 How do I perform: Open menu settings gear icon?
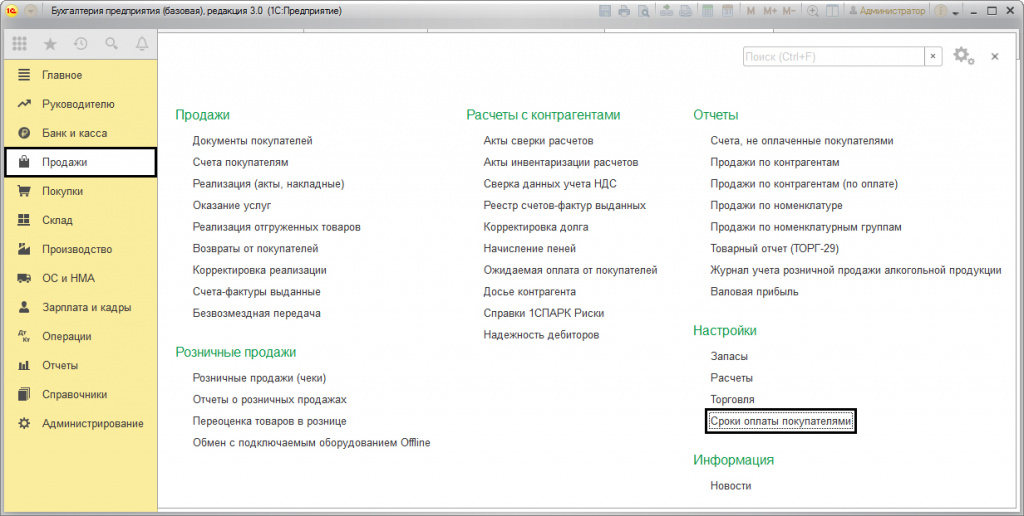962,56
